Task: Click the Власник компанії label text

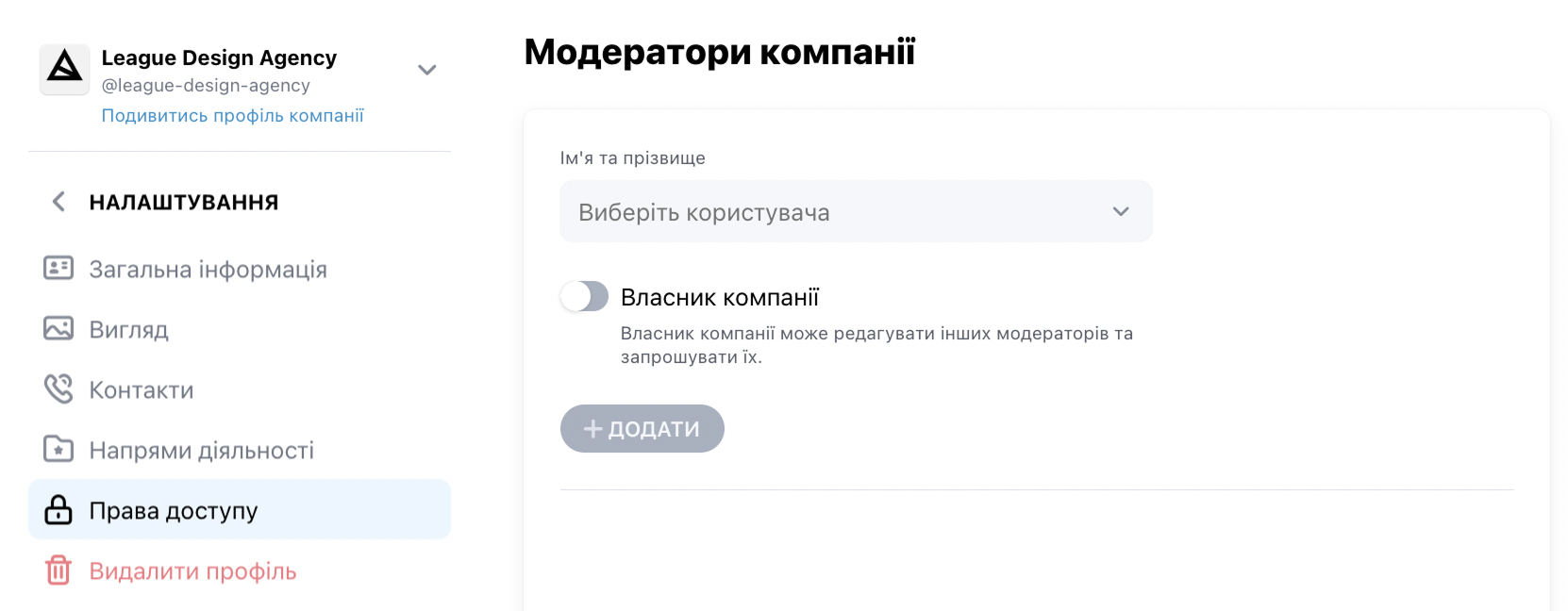Action: (720, 297)
